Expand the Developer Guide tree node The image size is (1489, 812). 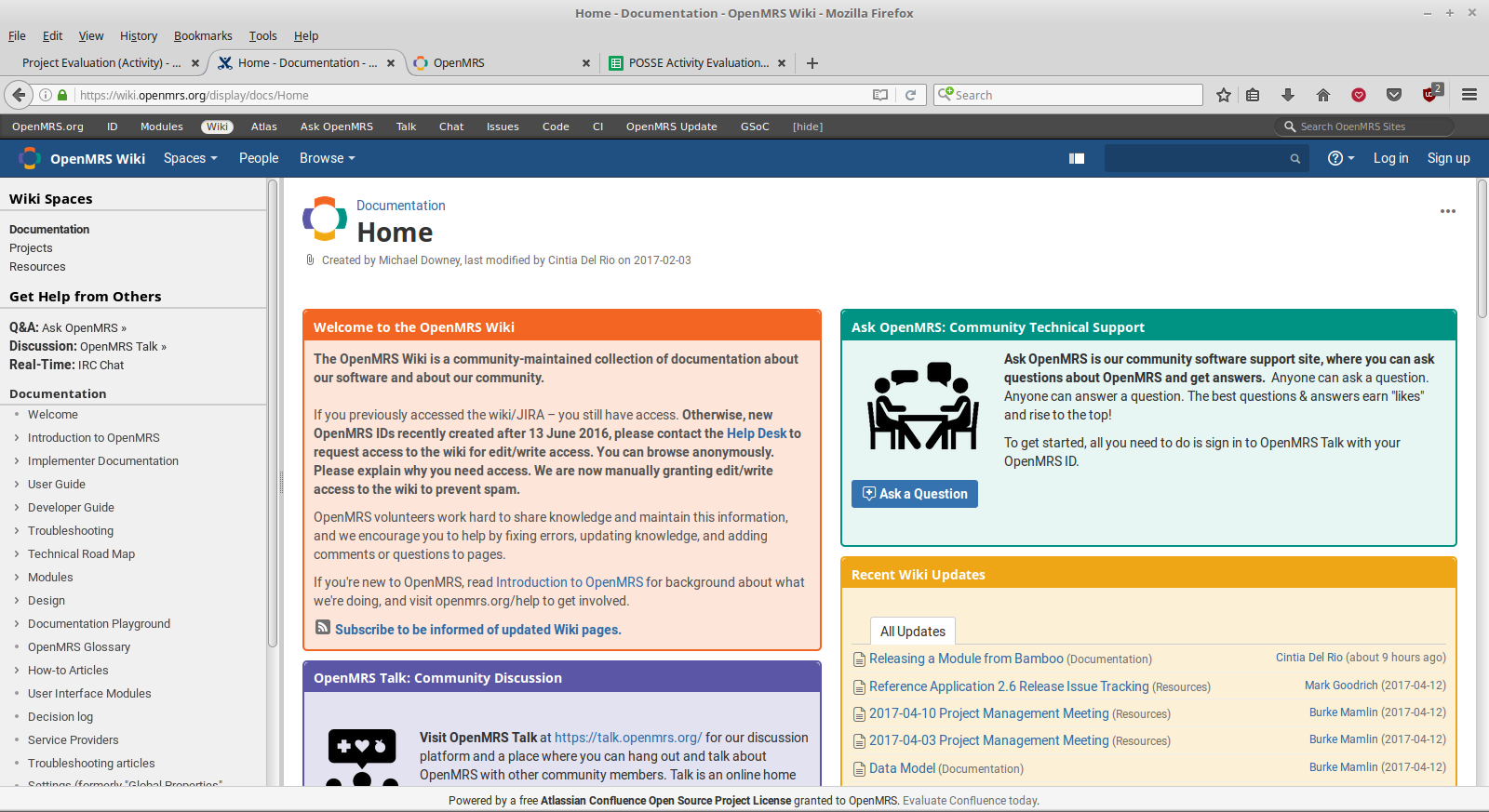tap(17, 507)
